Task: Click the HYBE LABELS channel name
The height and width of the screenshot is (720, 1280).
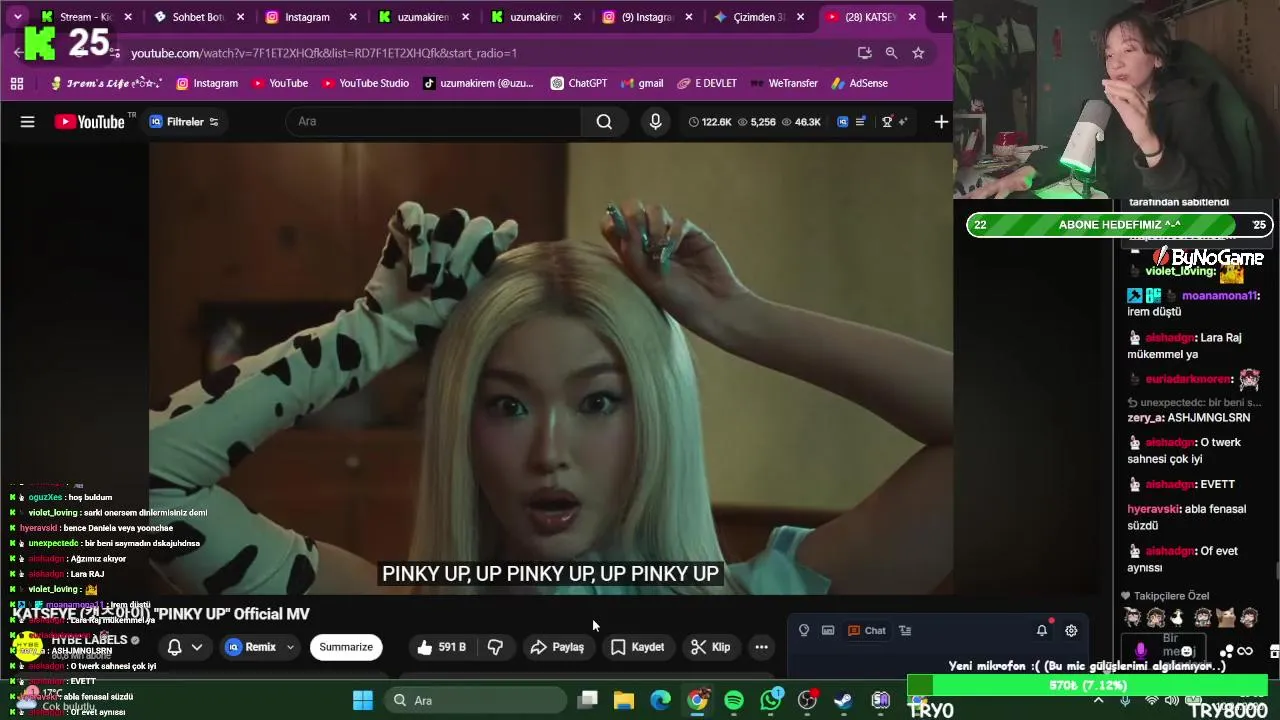Action: point(90,640)
